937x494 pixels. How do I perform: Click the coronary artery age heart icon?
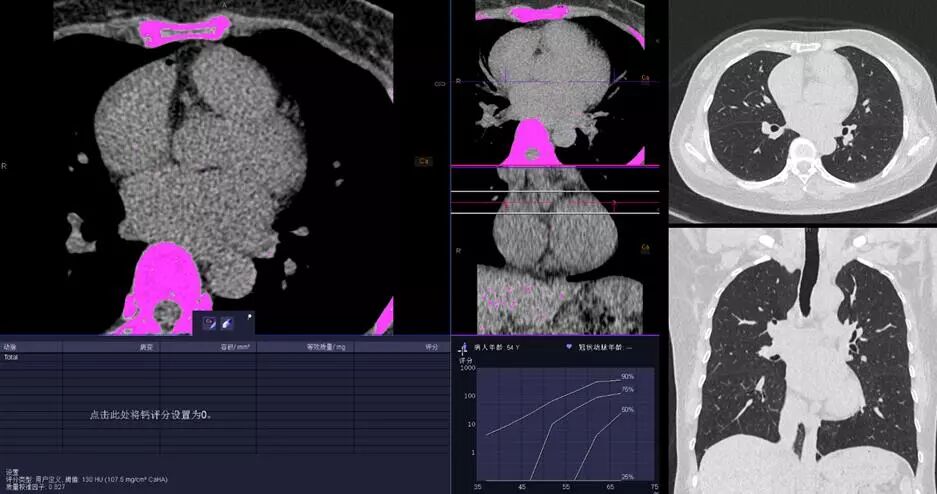tap(568, 346)
